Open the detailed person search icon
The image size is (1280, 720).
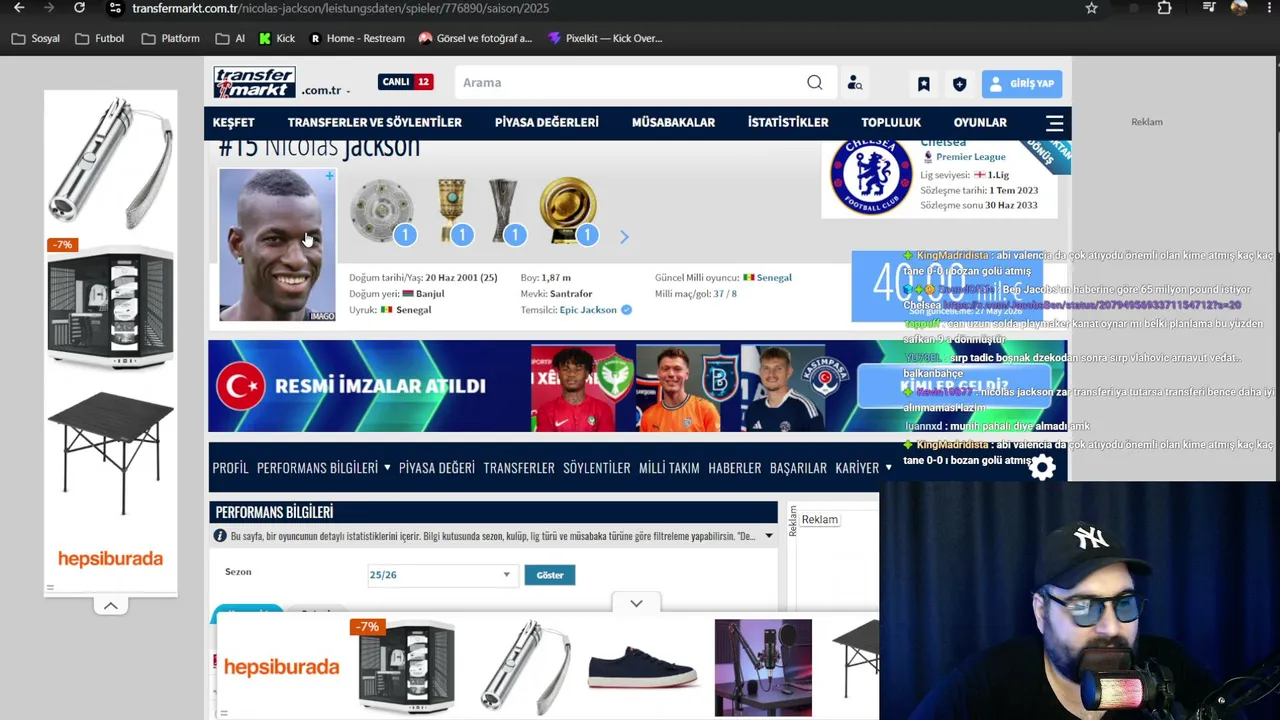[855, 83]
